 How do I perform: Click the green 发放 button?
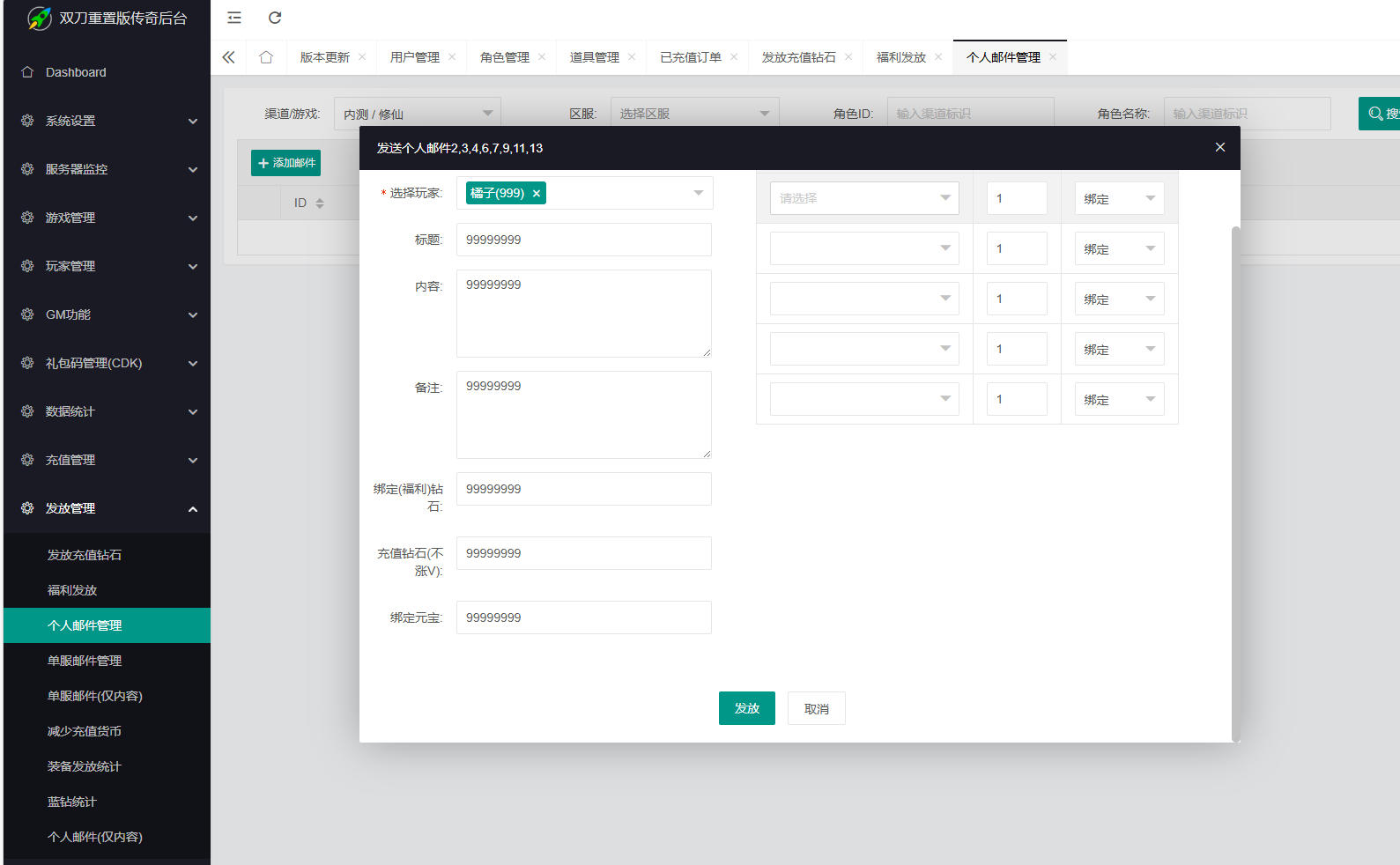pos(746,708)
